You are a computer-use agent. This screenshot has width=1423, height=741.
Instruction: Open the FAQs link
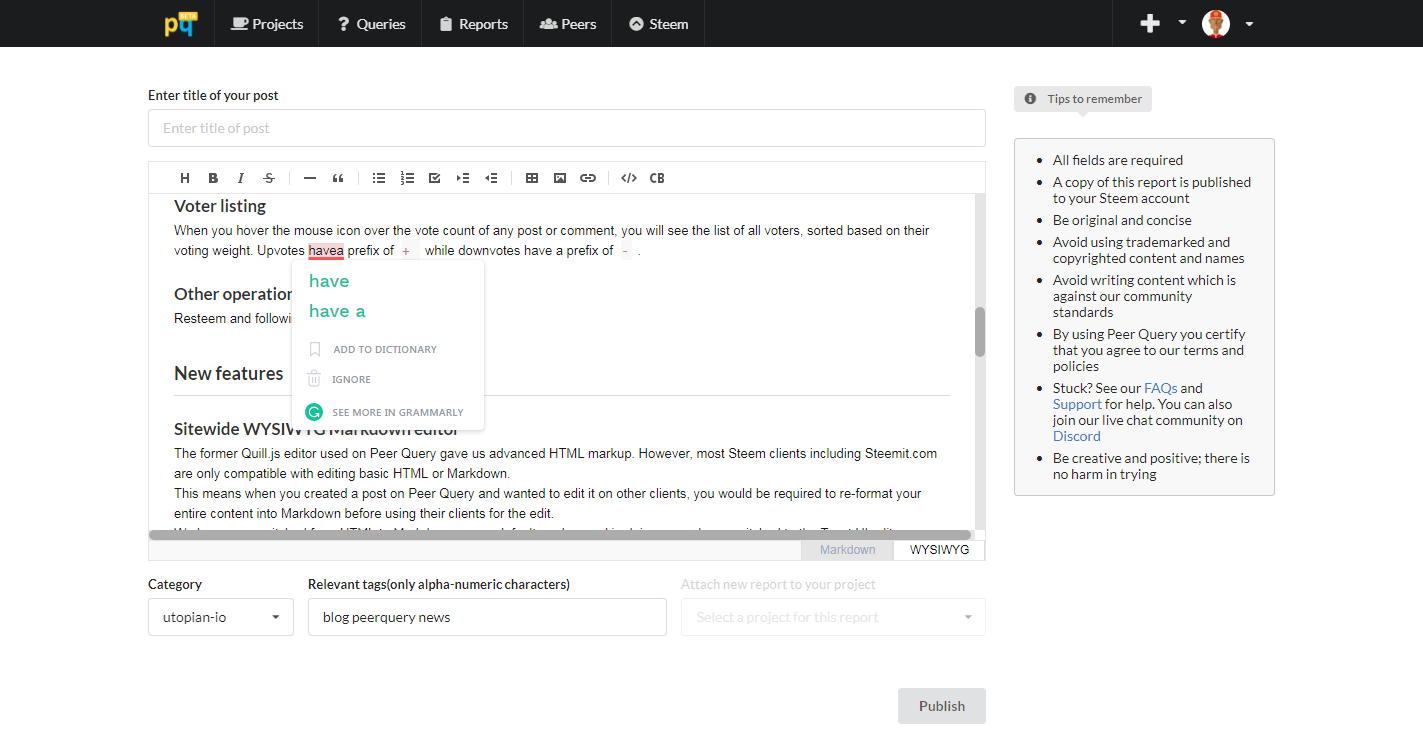[1160, 388]
